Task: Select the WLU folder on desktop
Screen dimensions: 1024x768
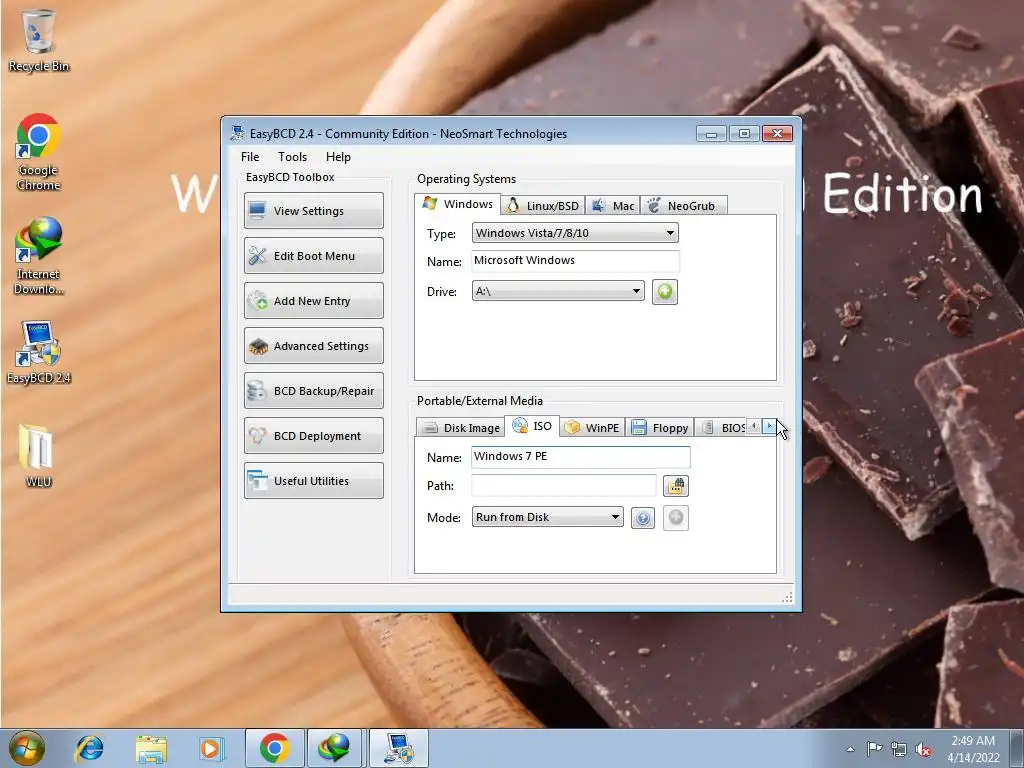Action: (x=39, y=456)
